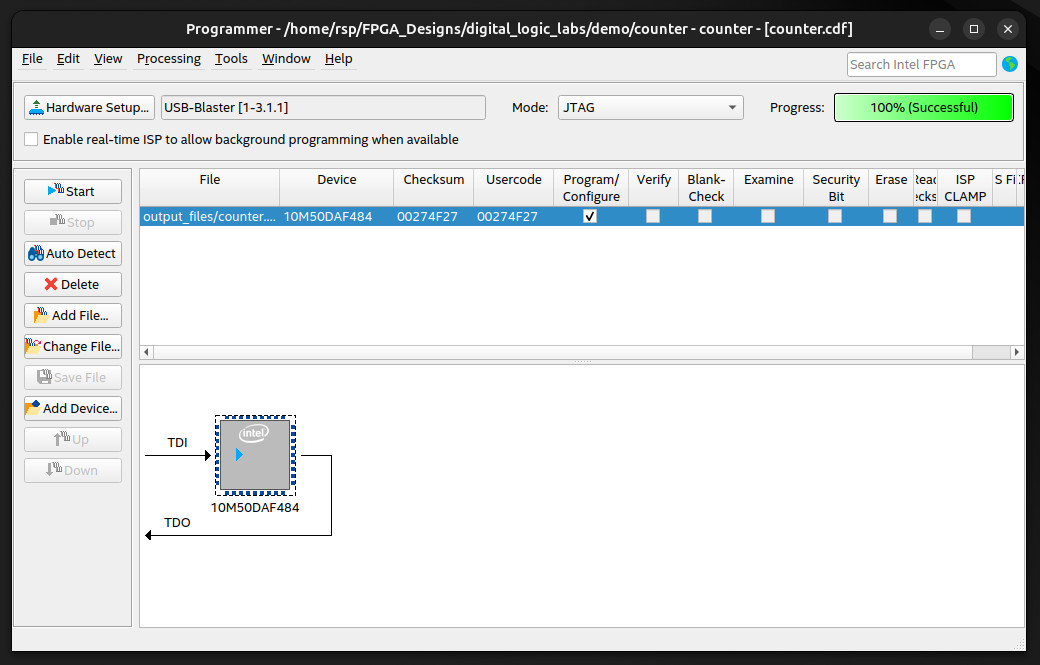
Task: Open Hardware Setup
Action: click(x=89, y=107)
